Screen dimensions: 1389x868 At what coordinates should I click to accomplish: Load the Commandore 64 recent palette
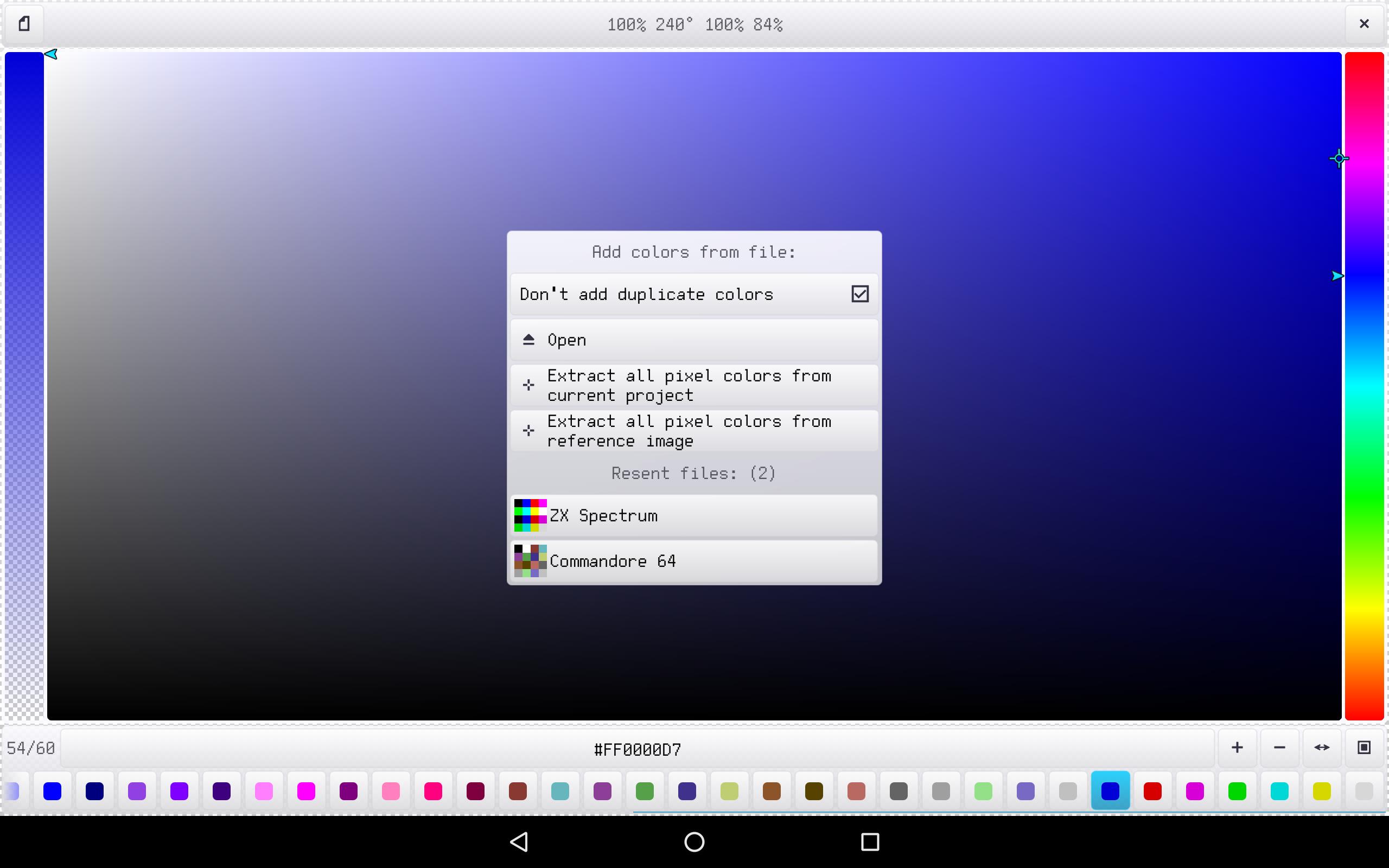pyautogui.click(x=694, y=561)
